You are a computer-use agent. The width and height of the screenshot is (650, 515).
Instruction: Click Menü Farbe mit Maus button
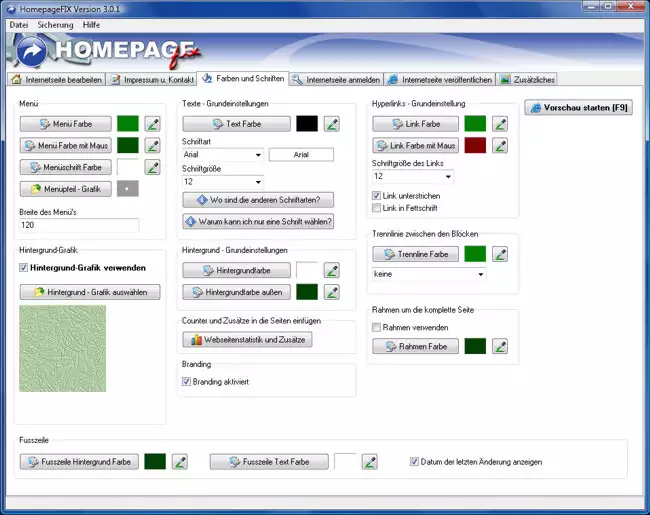(65, 146)
